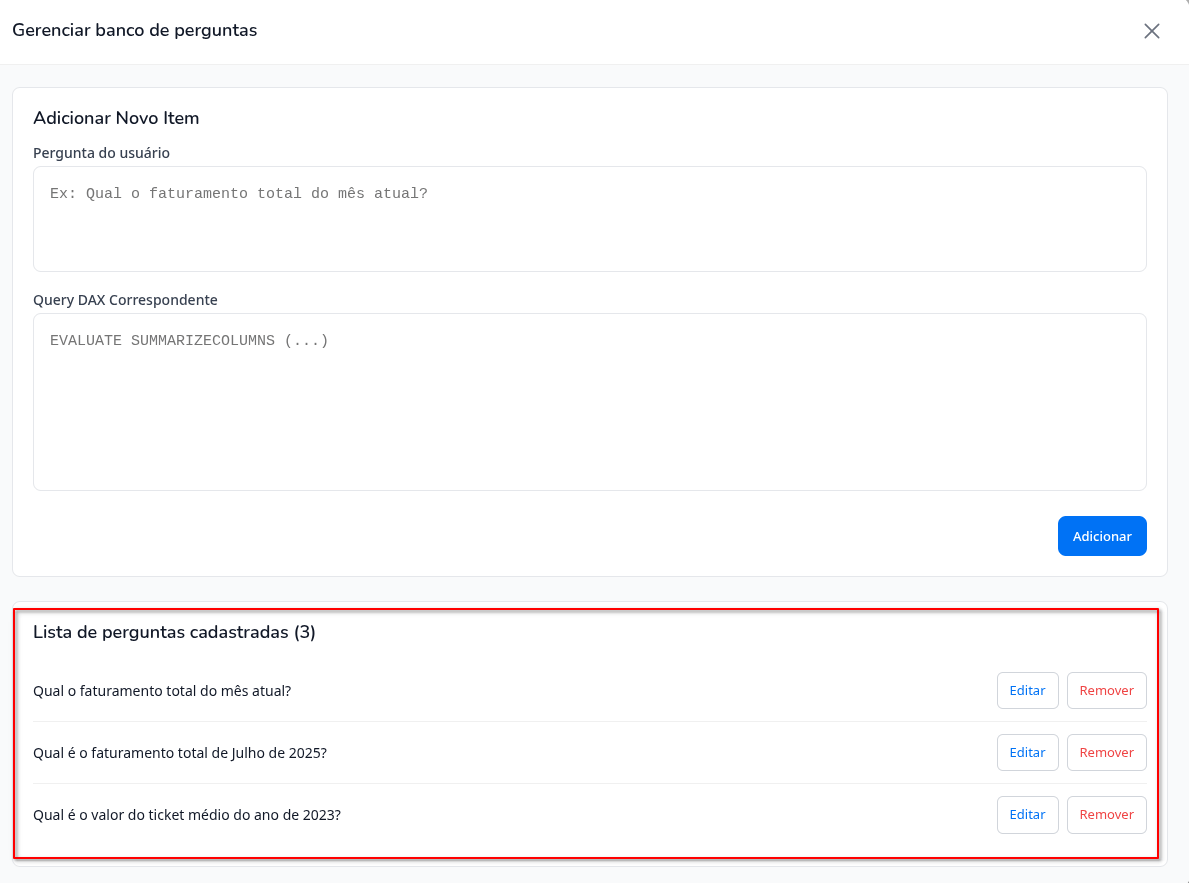Remove the 'ticket médio do ano de 2023' question
This screenshot has width=1189, height=883.
point(1106,815)
